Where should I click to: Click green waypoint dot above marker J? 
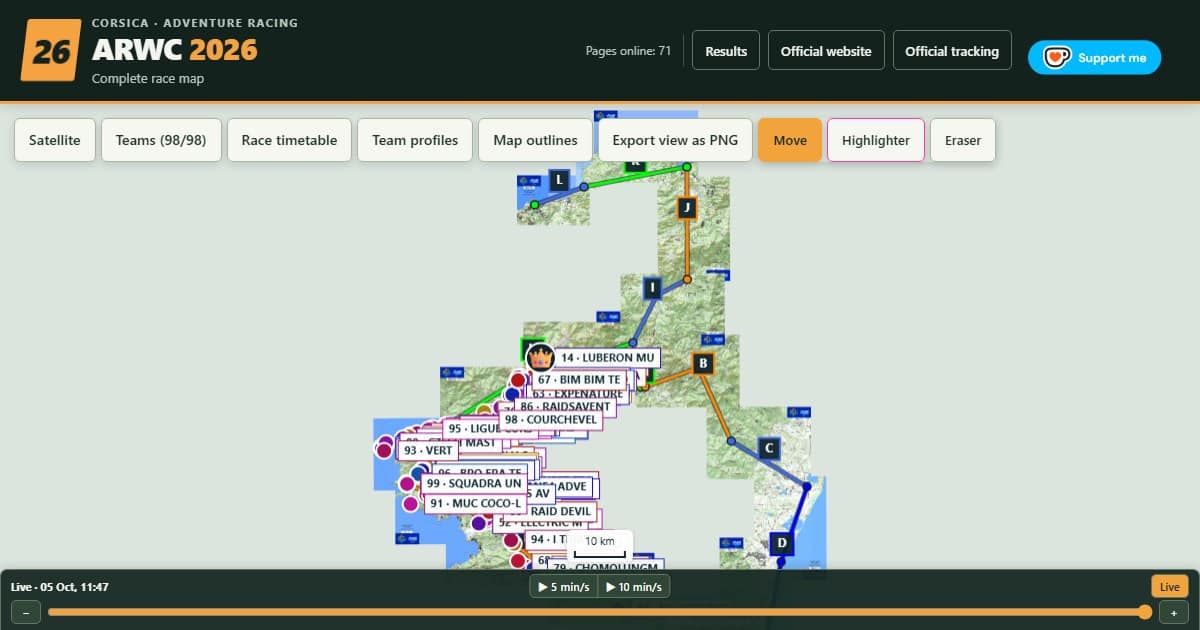click(686, 168)
